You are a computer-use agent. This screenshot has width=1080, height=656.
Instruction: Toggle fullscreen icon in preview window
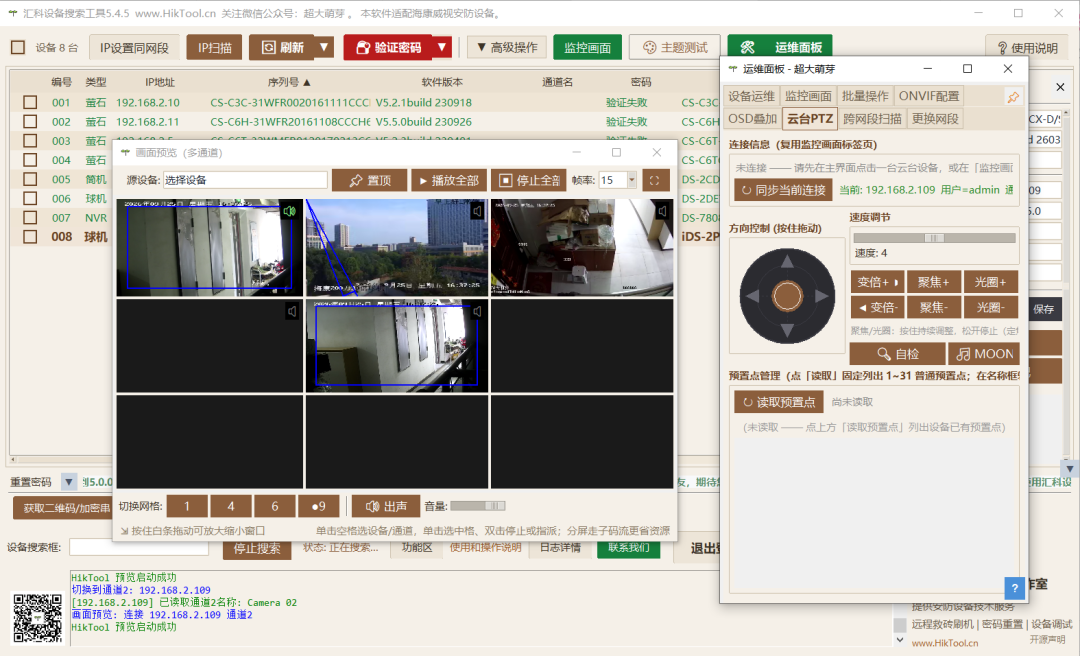tap(655, 181)
